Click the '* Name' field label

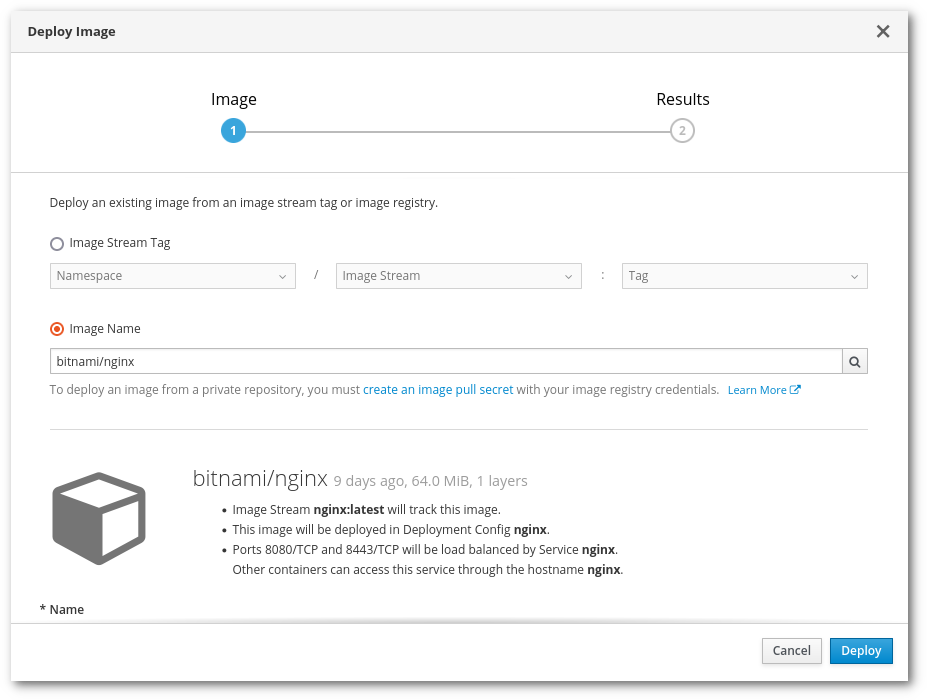tap(61, 610)
